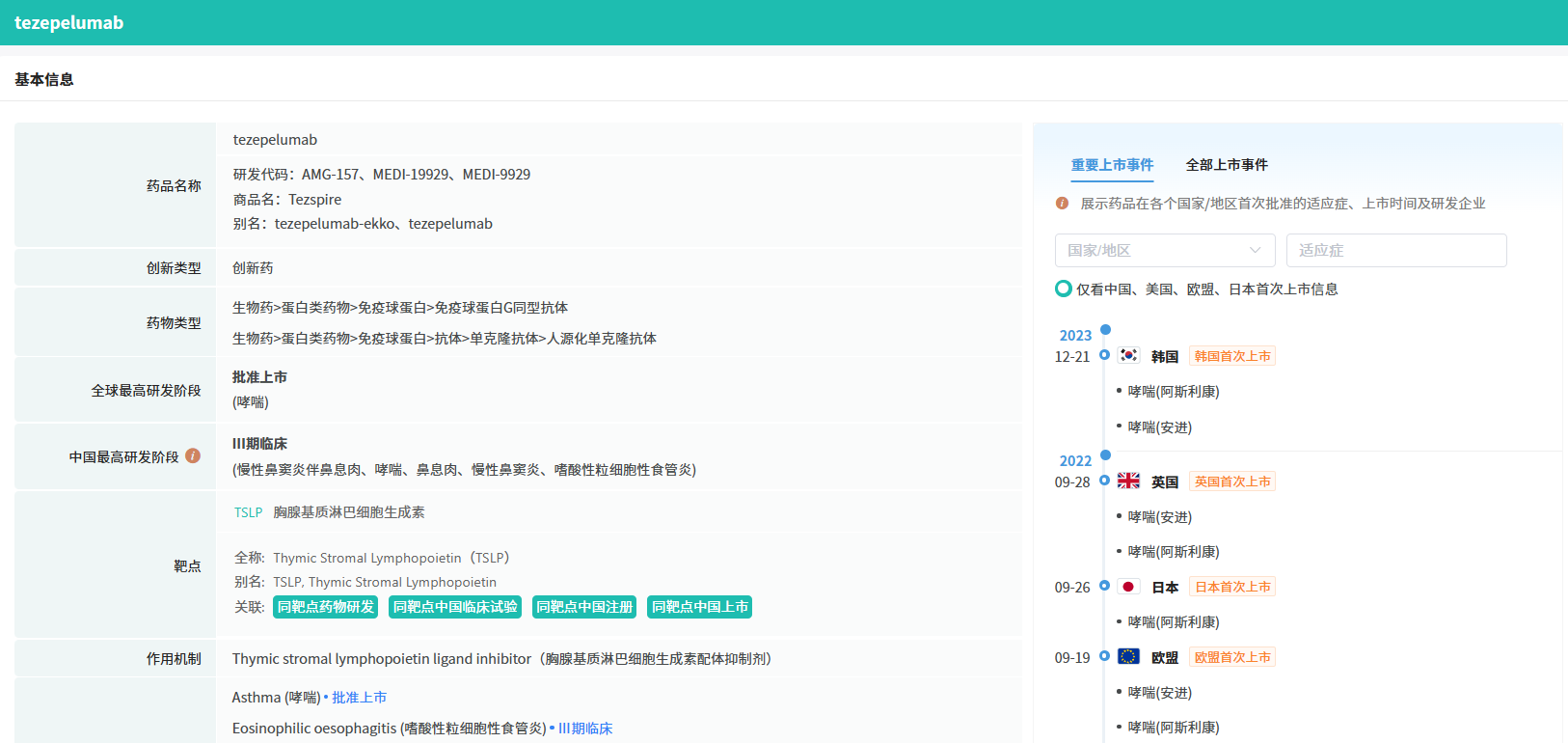Click the 同靶点中国临床试验 button

tap(455, 607)
